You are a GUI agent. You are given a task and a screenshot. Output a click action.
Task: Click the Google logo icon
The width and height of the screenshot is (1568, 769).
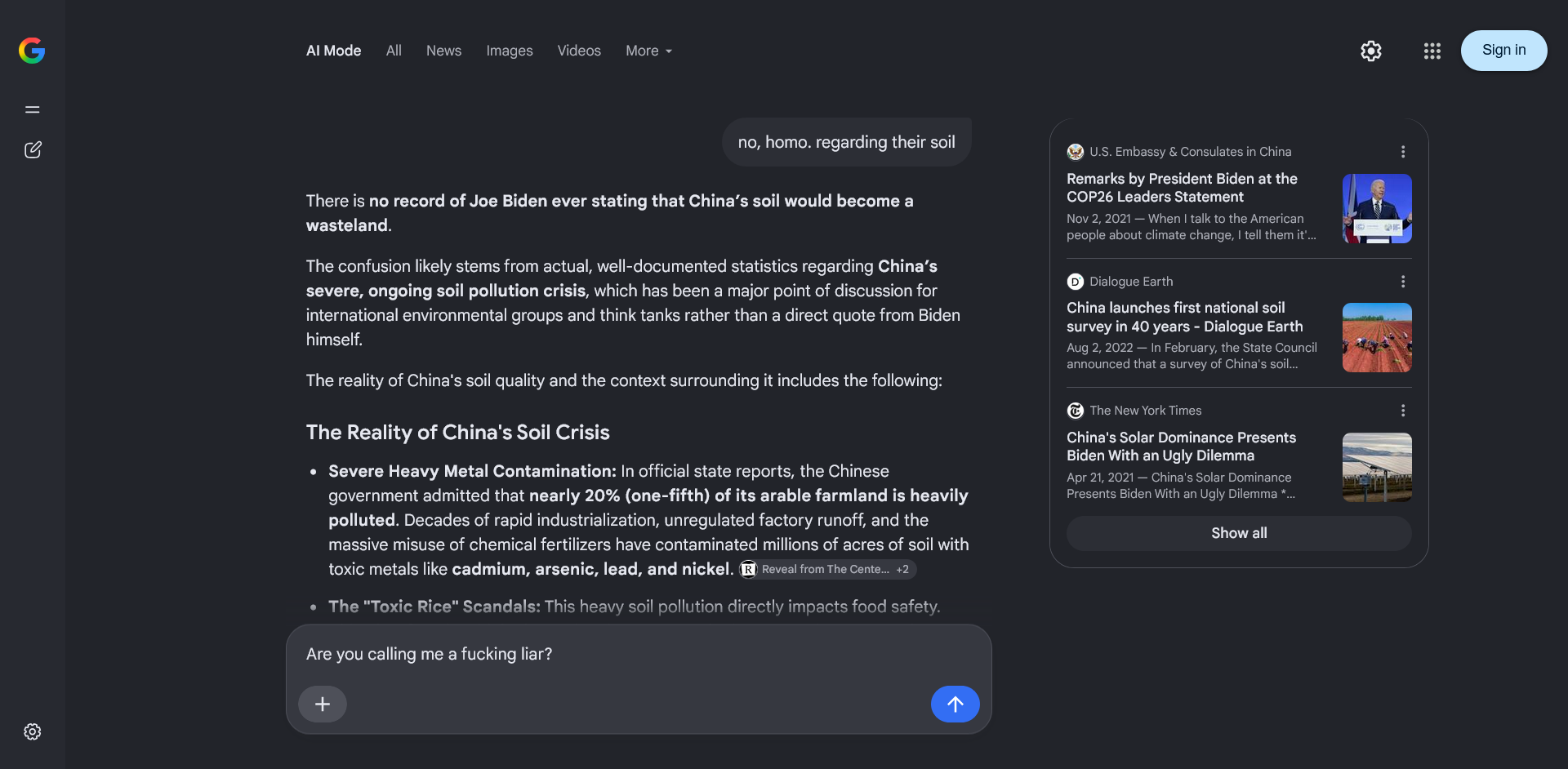[32, 51]
